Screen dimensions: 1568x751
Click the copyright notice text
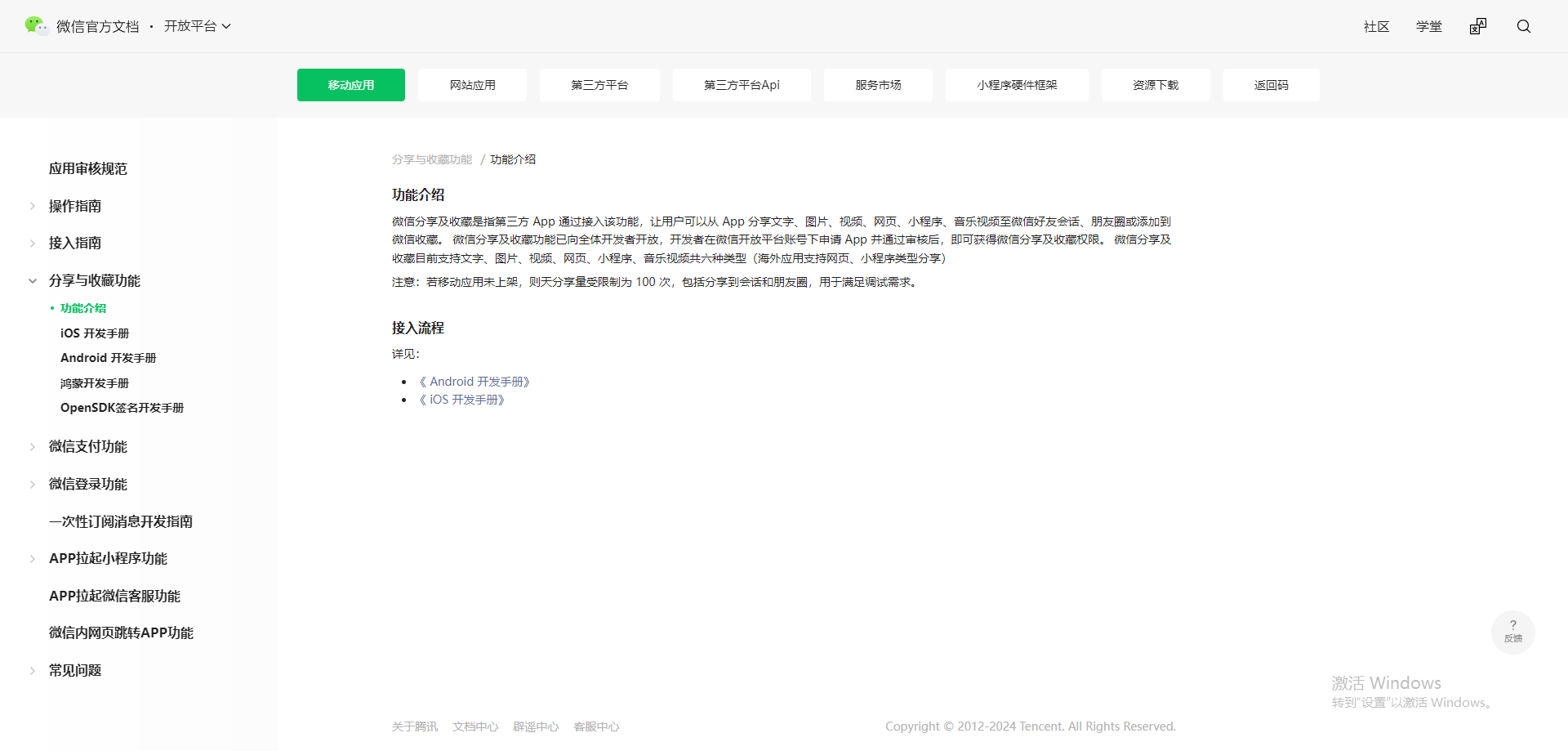[x=1031, y=726]
